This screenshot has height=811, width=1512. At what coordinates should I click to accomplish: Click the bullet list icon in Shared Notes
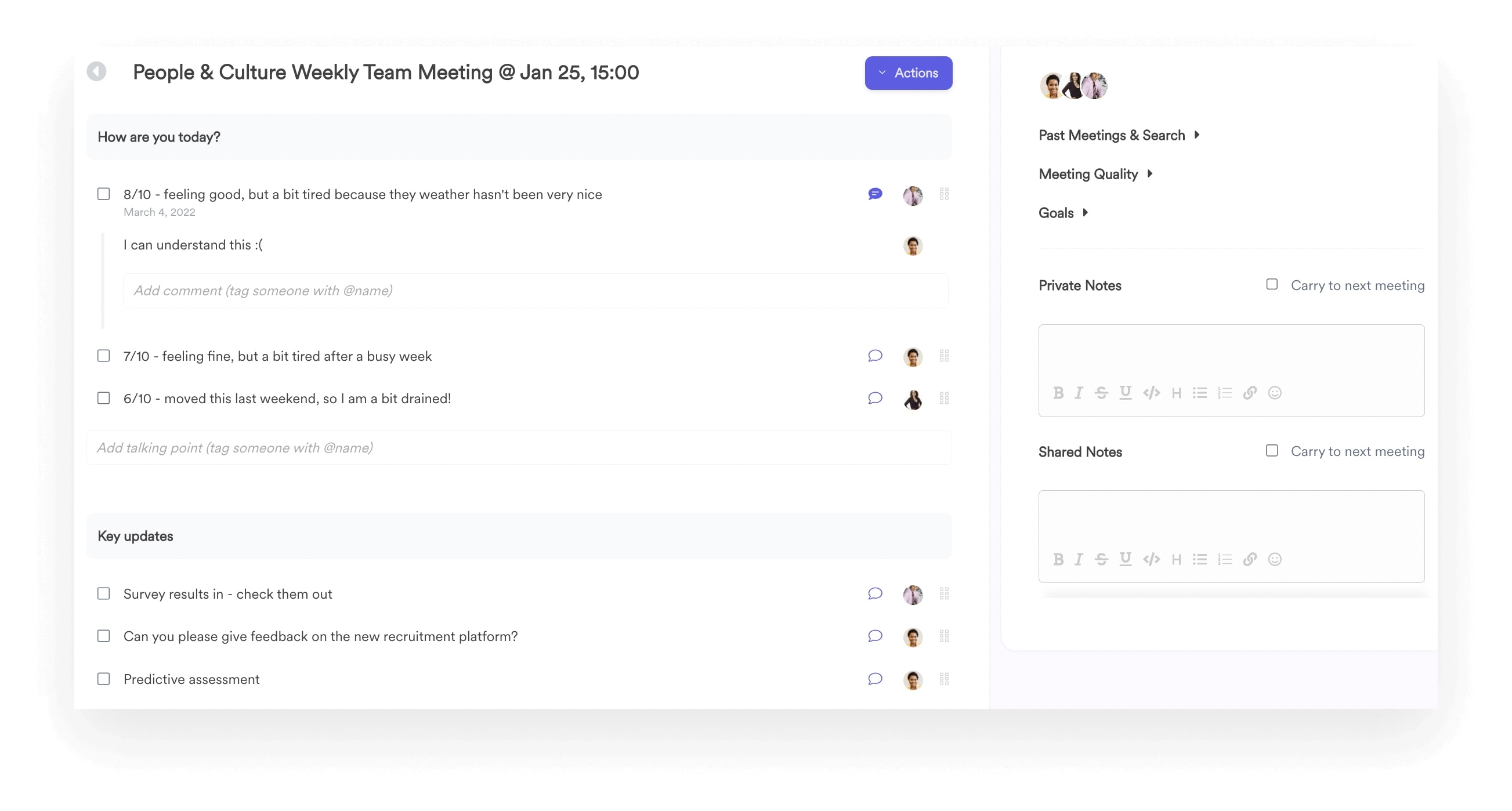click(x=1199, y=558)
